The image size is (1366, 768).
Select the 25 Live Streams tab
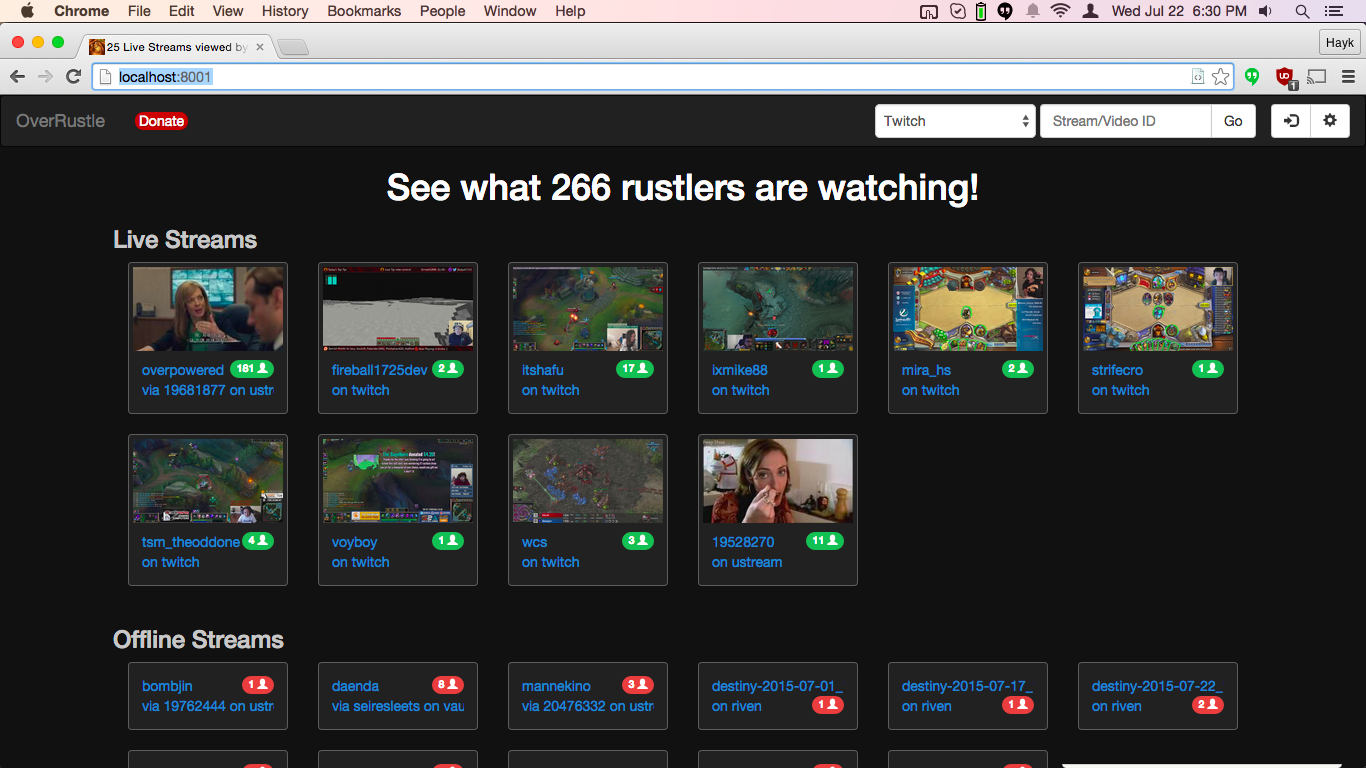tap(177, 47)
